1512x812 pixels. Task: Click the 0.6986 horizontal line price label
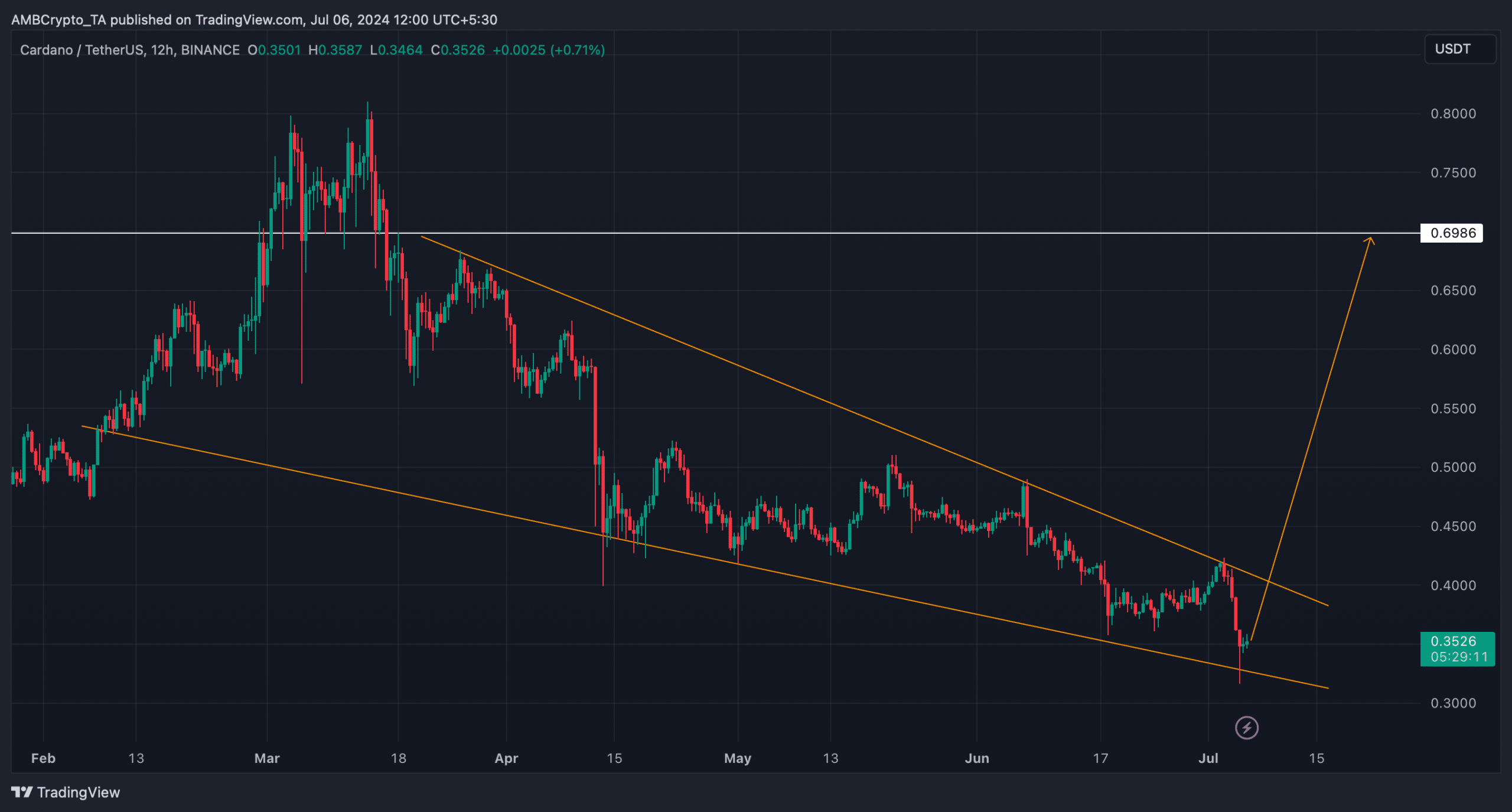[x=1452, y=233]
